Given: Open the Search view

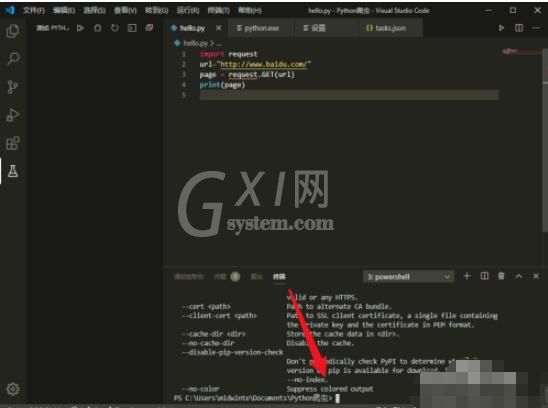Looking at the screenshot, I should (x=13, y=58).
